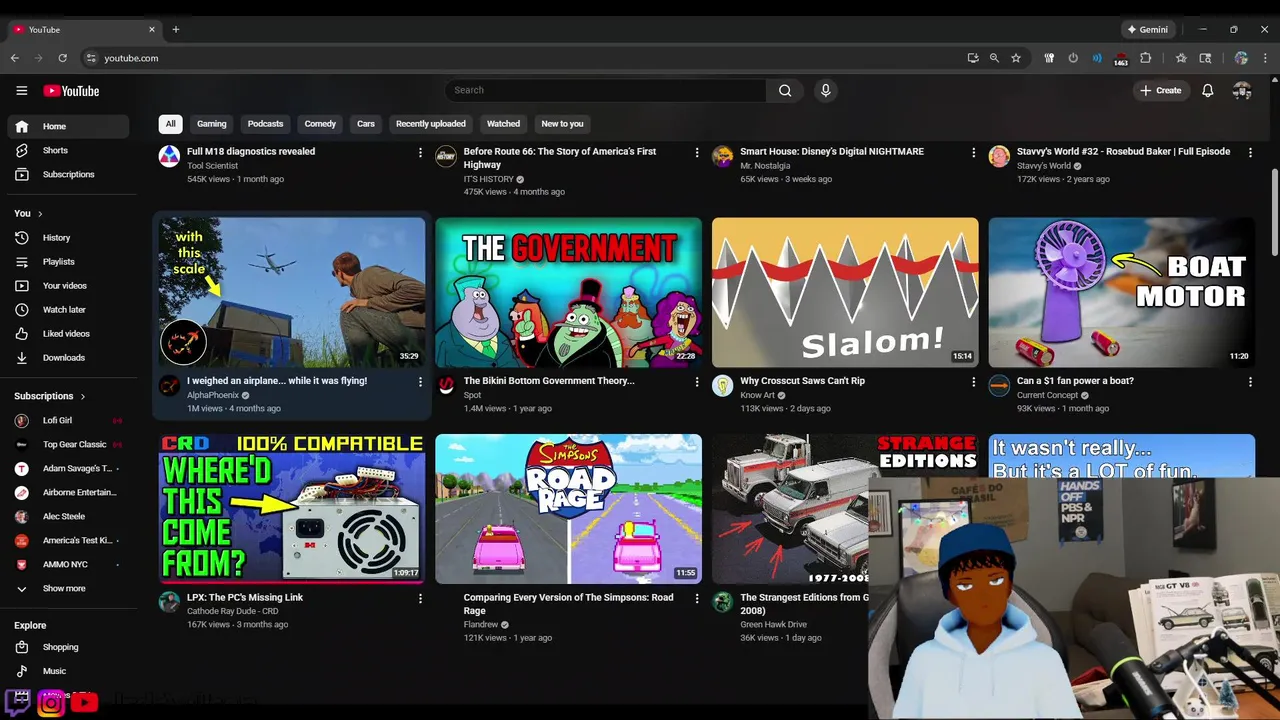The width and height of the screenshot is (1280, 720).
Task: Click the YouTube logo
Action: 71,91
